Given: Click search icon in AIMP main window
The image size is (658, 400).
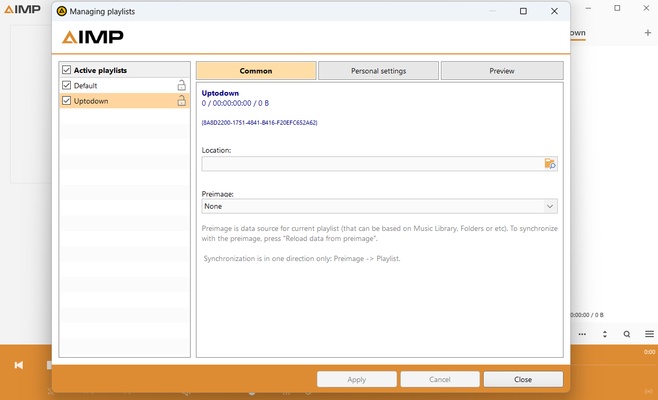Looking at the screenshot, I should point(627,334).
